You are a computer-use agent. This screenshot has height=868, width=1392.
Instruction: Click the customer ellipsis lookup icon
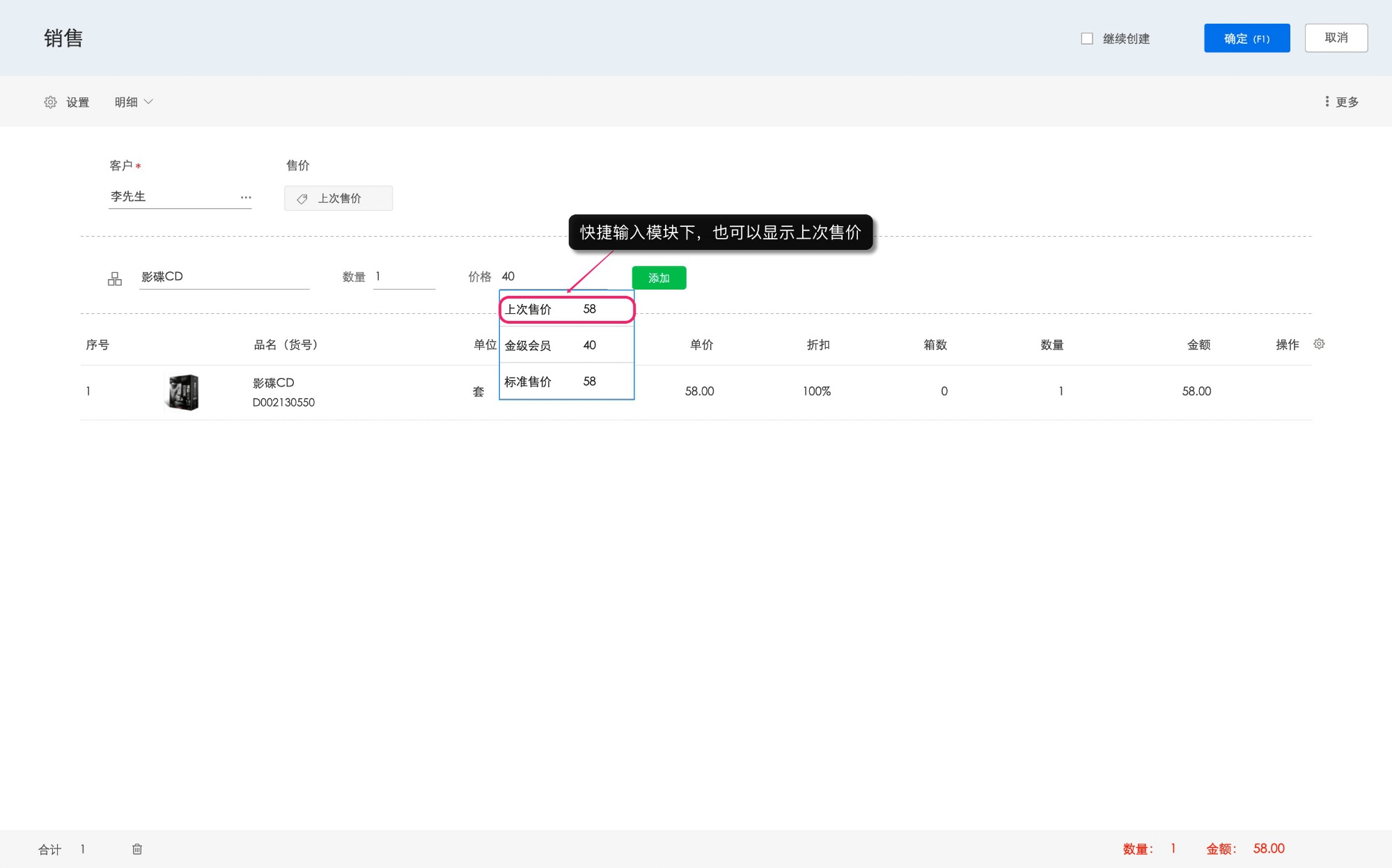(246, 198)
